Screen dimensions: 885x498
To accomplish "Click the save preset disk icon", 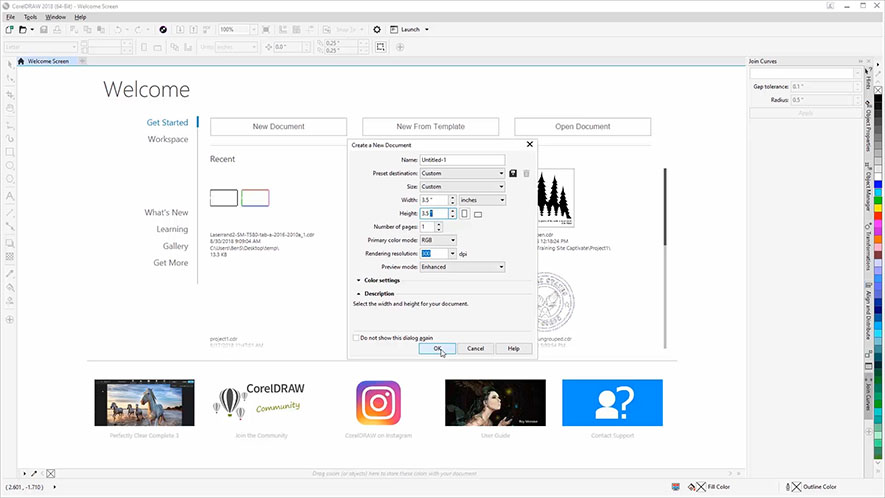I will click(513, 173).
